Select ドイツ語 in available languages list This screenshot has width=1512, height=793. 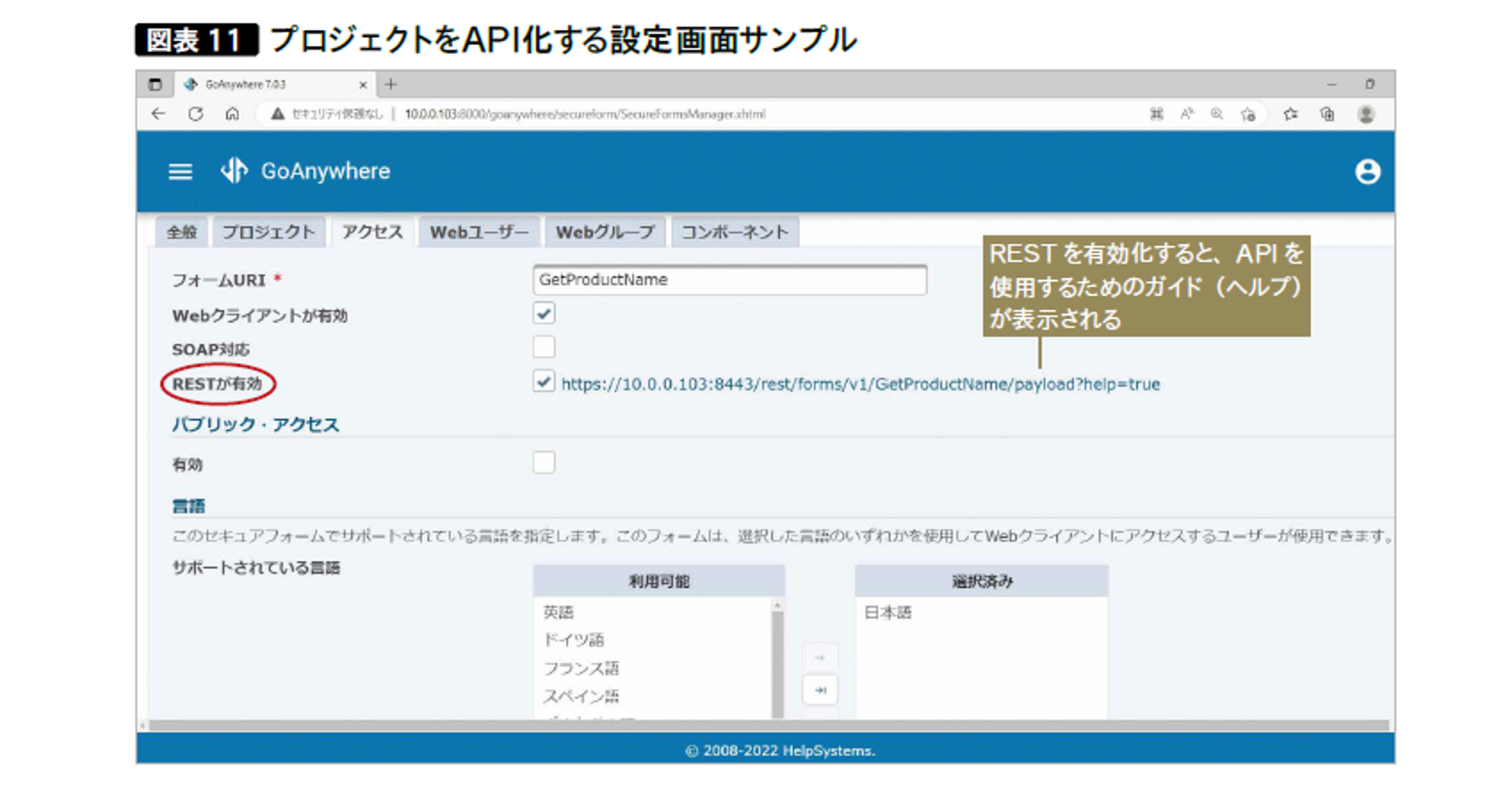coord(574,640)
